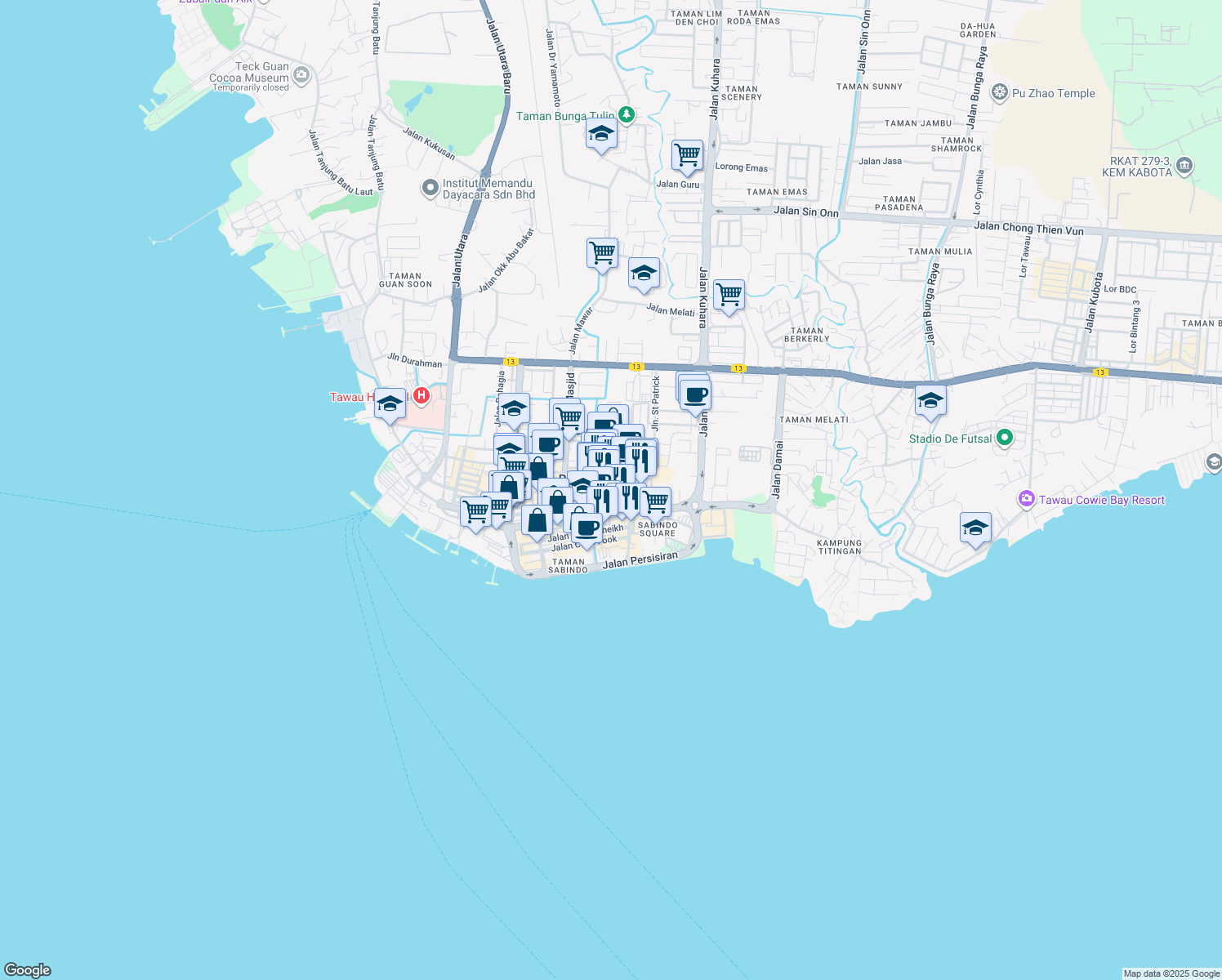Viewport: 1222px width, 980px height.
Task: Click the school marker above Jalan Melati
Action: pyautogui.click(x=644, y=275)
